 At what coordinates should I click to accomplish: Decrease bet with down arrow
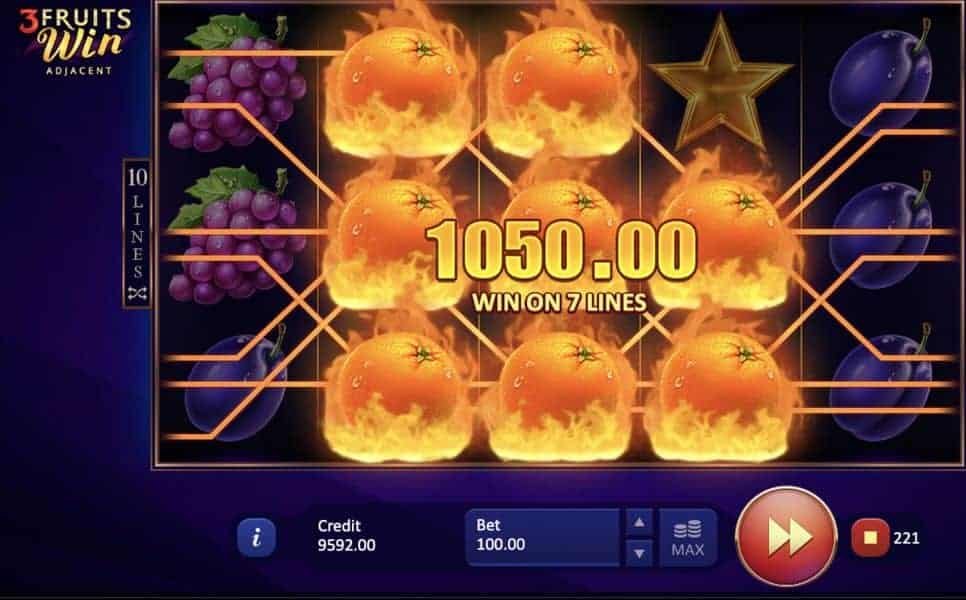[639, 553]
